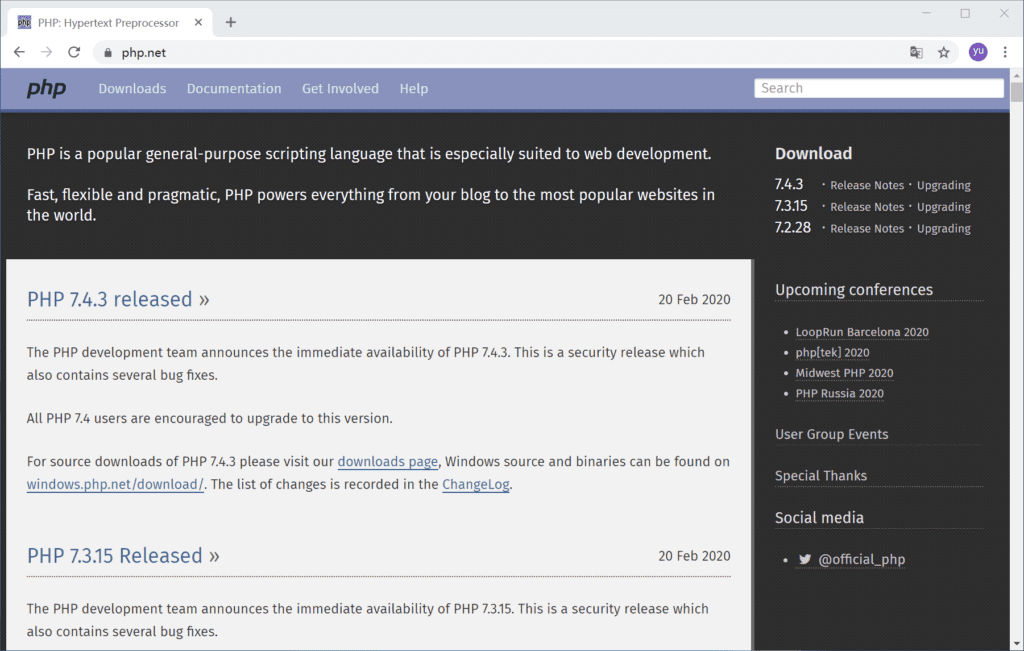Follow the windows.php.net/download/ link
The width and height of the screenshot is (1024, 651).
(115, 485)
